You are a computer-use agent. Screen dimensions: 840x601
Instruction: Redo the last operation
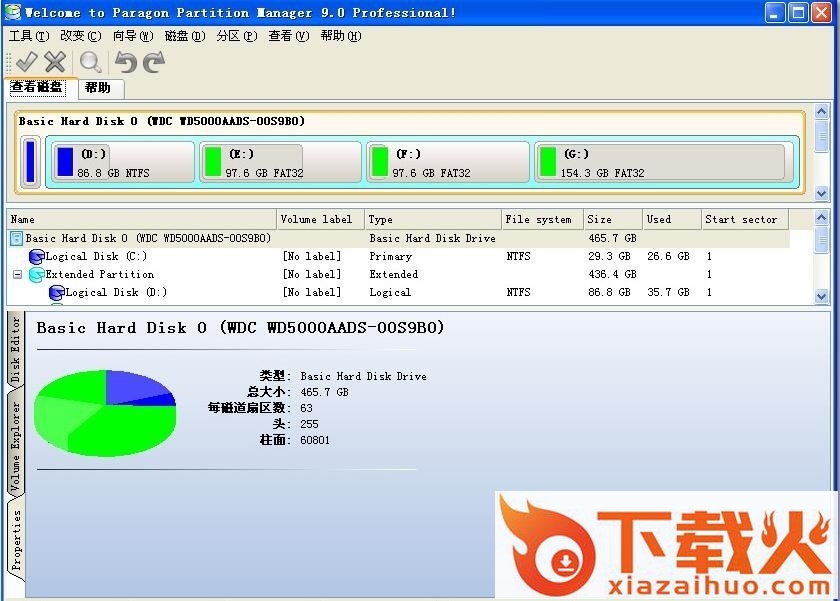point(154,62)
